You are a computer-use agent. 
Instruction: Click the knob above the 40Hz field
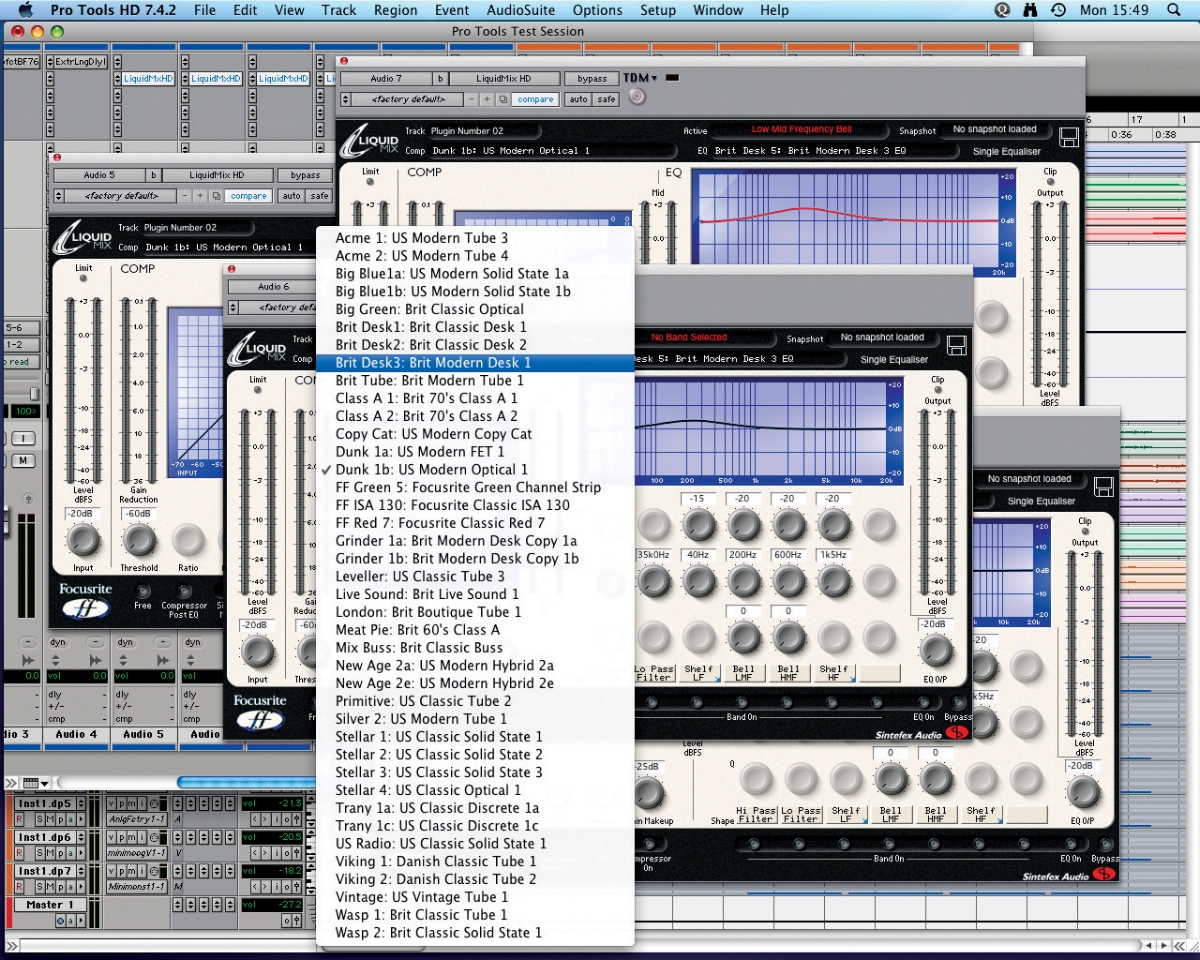[x=698, y=523]
